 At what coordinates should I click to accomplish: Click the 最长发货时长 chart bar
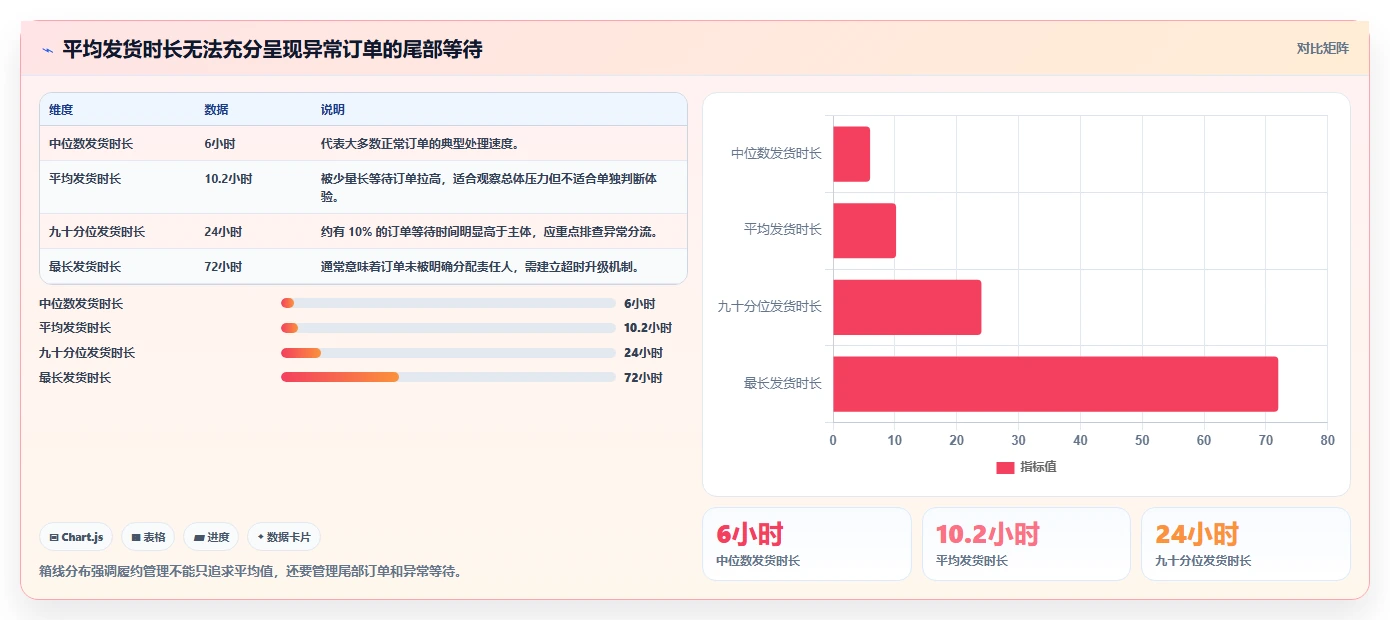pyautogui.click(x=1055, y=384)
